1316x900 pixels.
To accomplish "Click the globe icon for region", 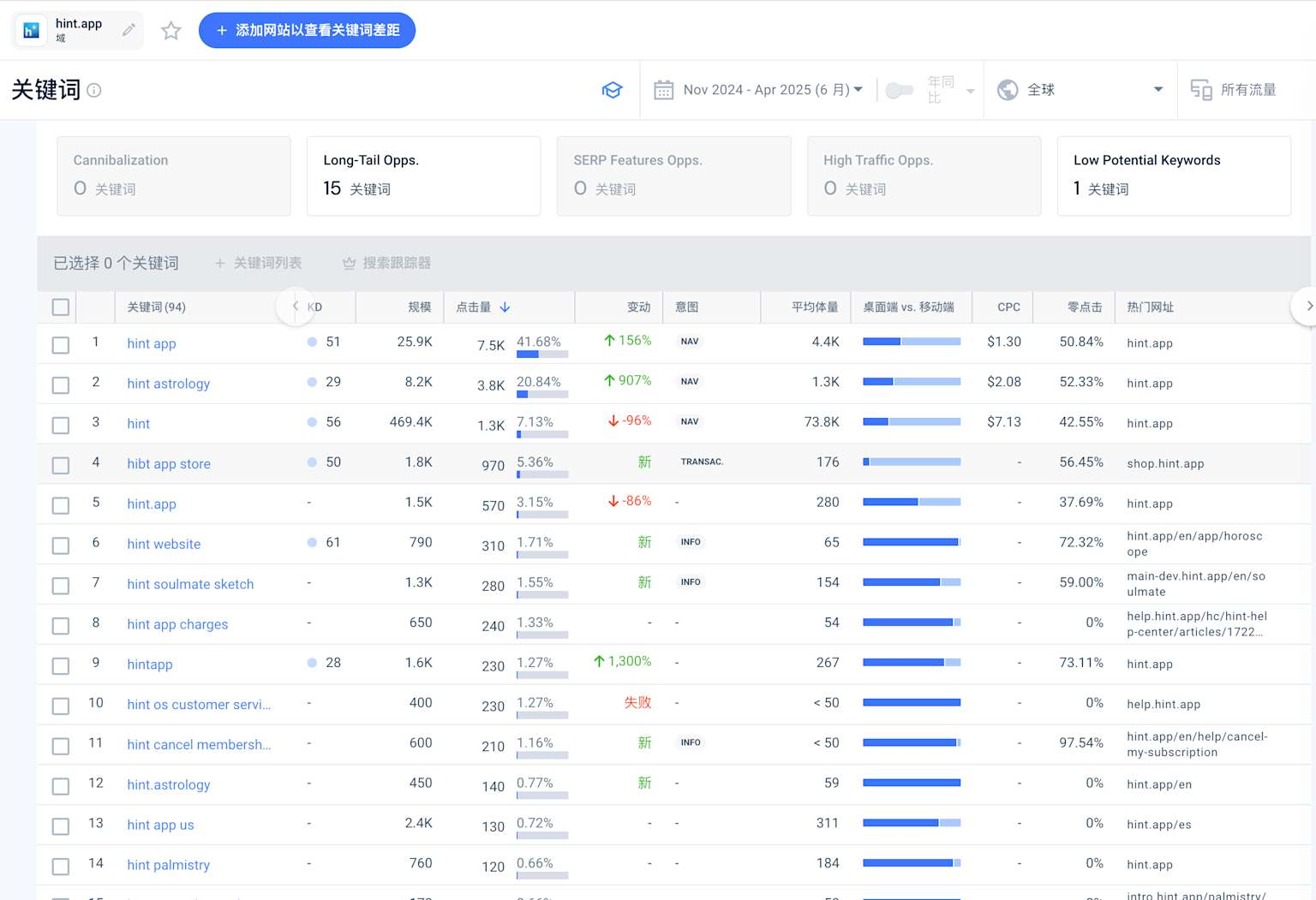I will coord(1008,90).
